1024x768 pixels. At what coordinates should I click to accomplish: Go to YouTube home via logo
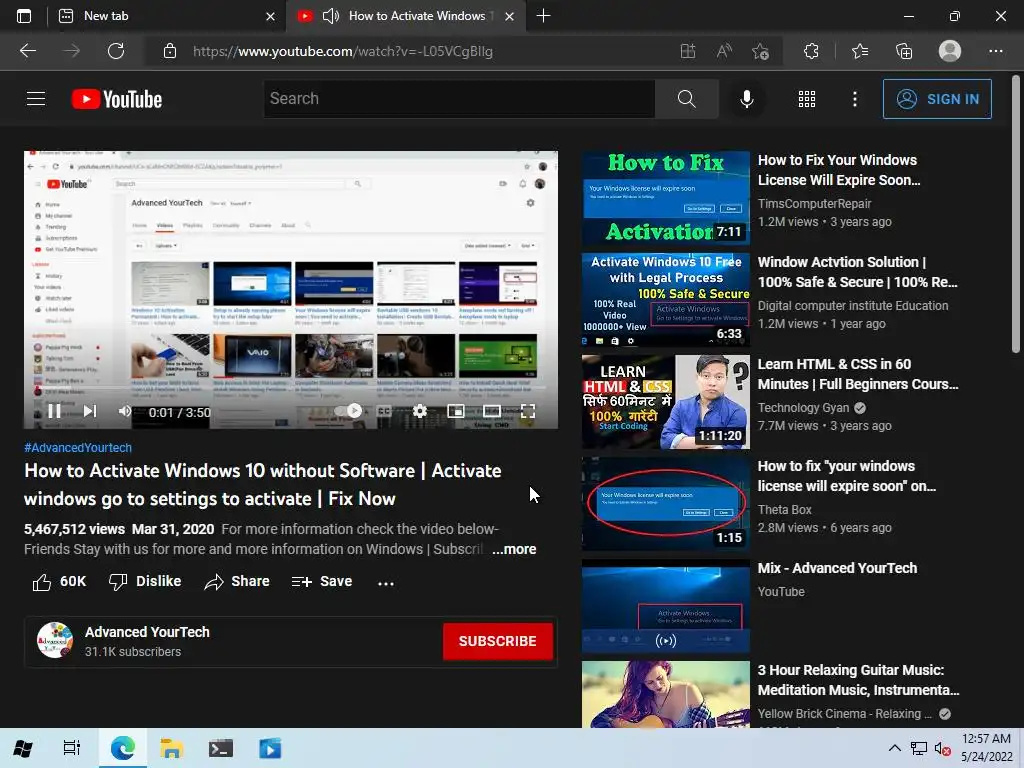[x=117, y=99]
